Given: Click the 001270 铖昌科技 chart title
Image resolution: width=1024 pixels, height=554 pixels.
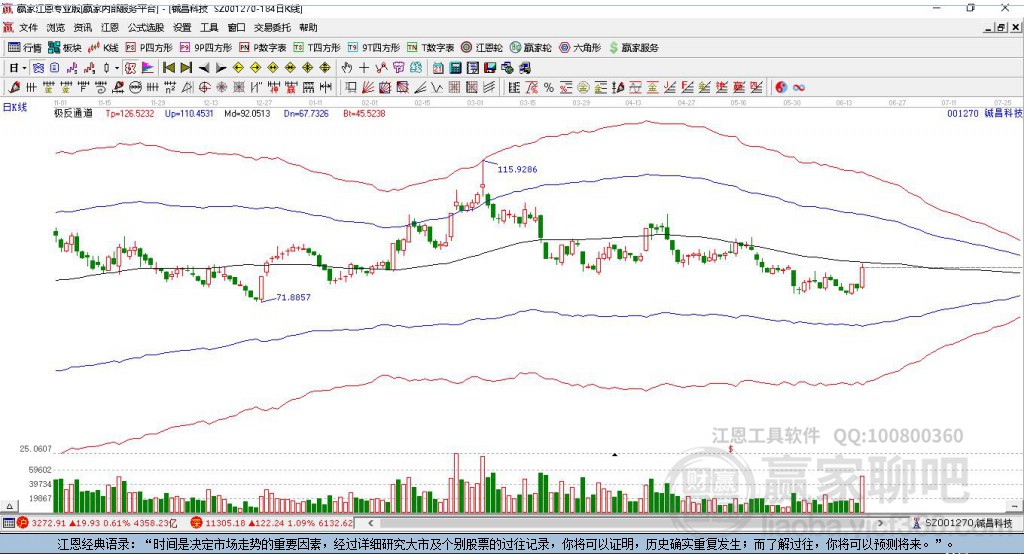Looking at the screenshot, I should click(x=985, y=114).
